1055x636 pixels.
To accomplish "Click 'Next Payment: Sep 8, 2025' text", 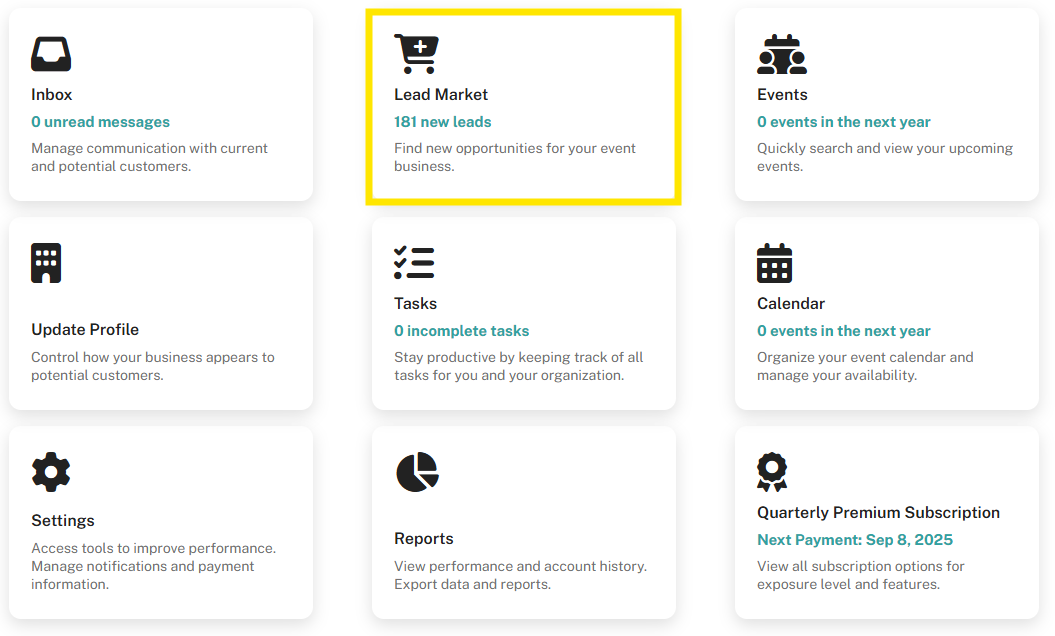I will [854, 540].
